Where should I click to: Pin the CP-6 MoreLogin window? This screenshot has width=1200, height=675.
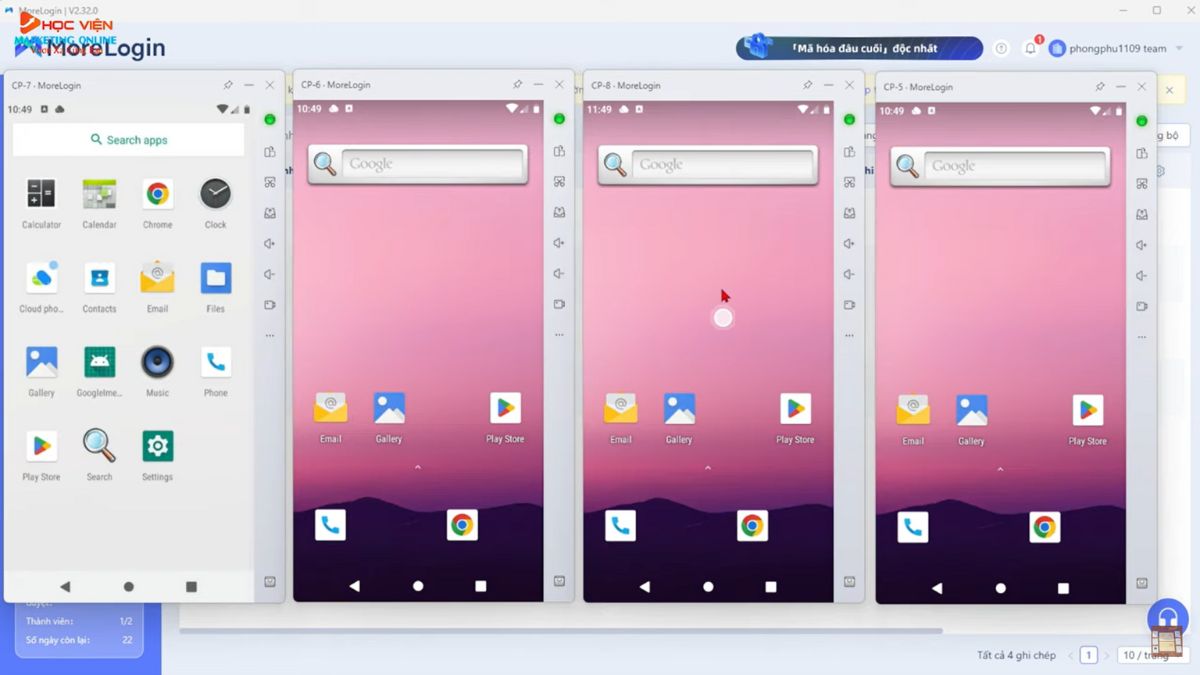pyautogui.click(x=517, y=85)
